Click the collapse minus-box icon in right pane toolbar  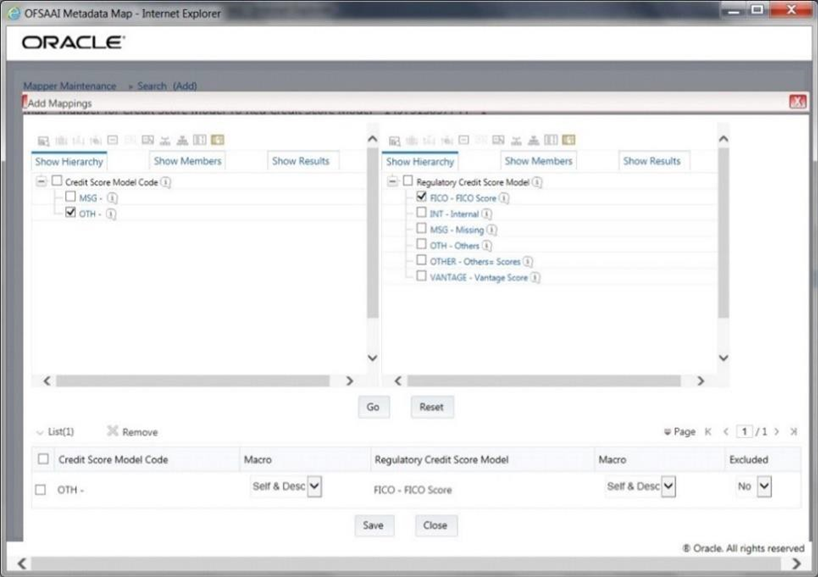pos(463,140)
